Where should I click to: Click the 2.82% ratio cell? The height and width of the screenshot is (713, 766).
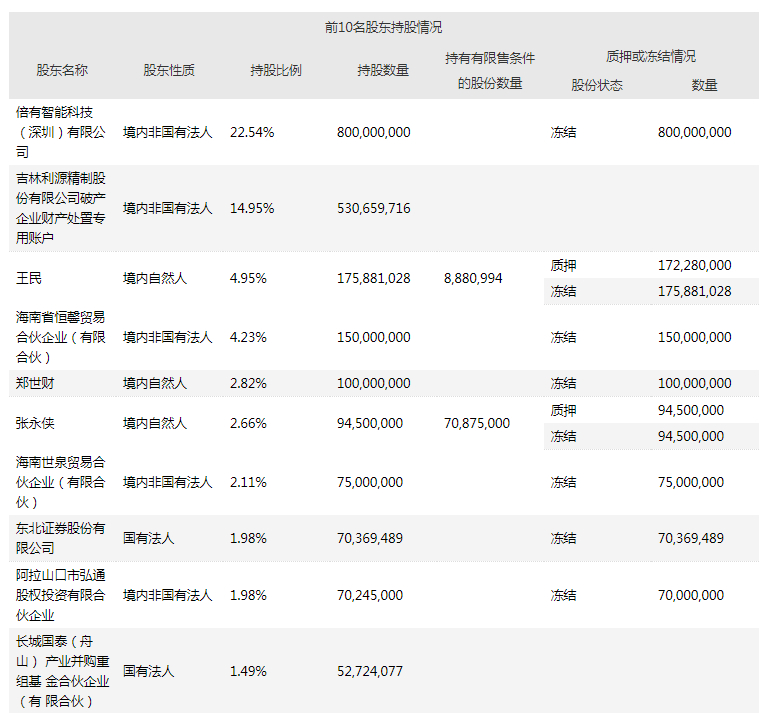tap(248, 383)
